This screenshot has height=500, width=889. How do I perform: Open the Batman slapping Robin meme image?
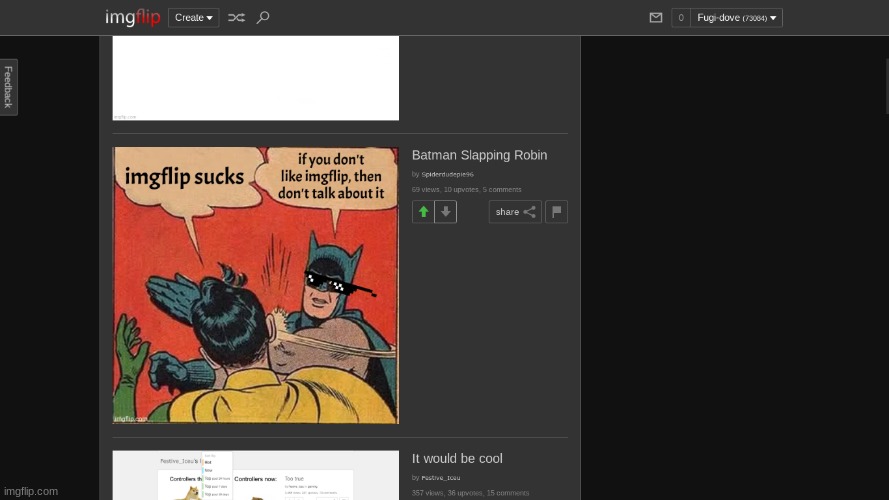(256, 285)
